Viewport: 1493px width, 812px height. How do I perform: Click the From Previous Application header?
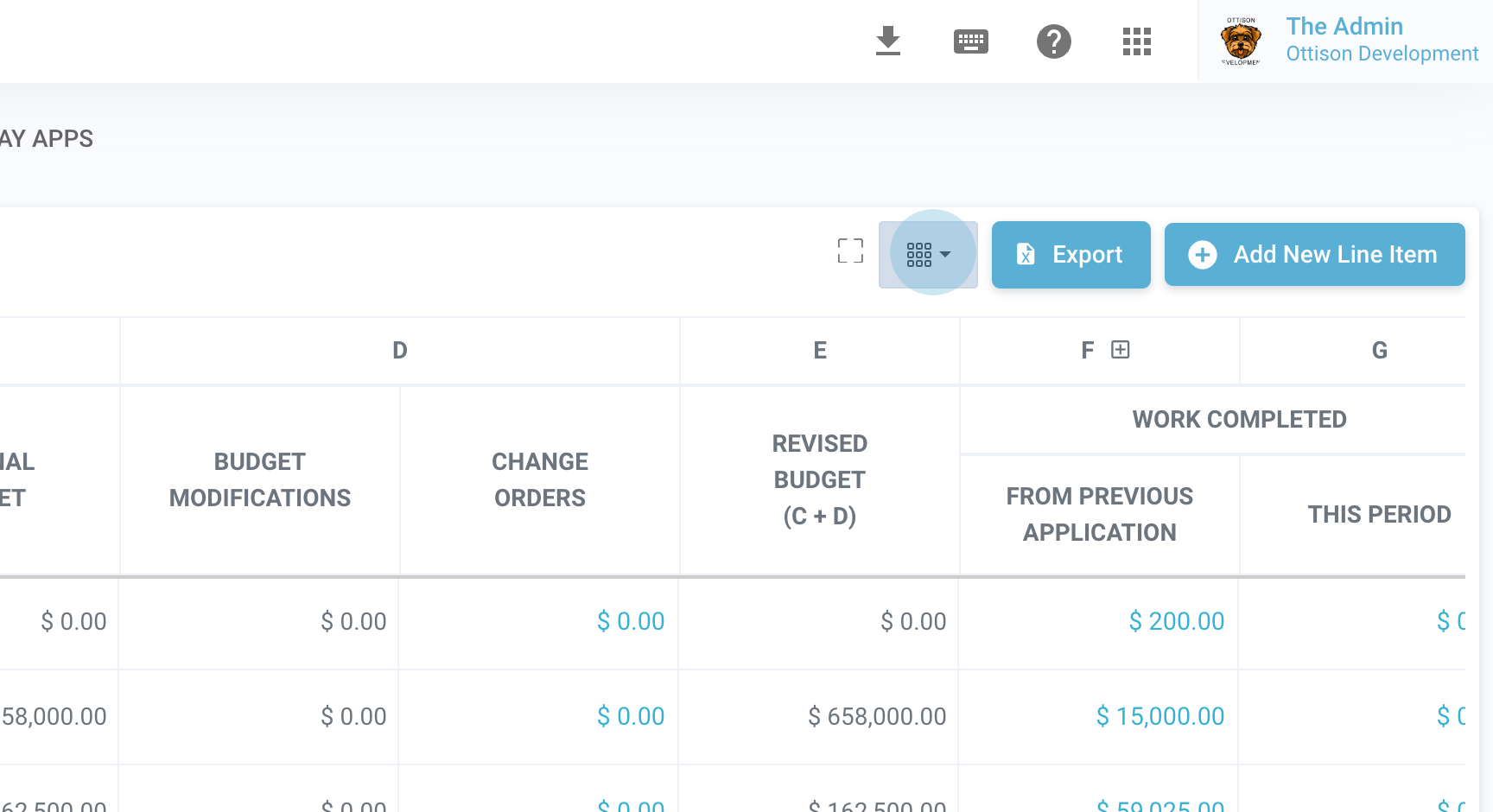[1099, 514]
